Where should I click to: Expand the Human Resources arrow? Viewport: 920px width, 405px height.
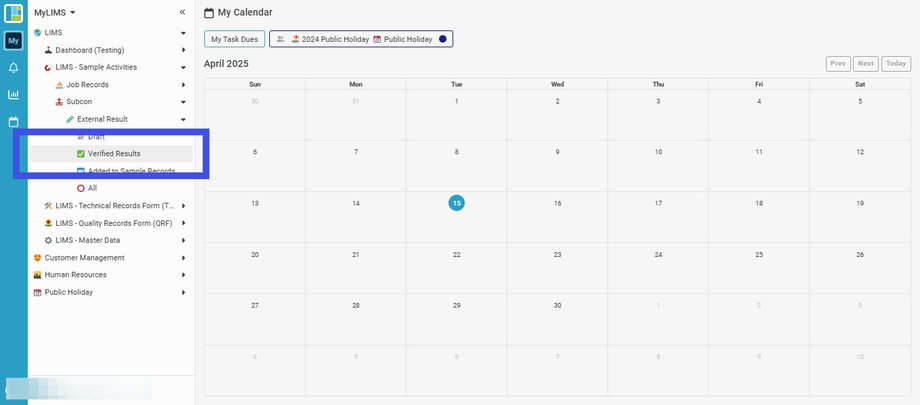coord(183,275)
